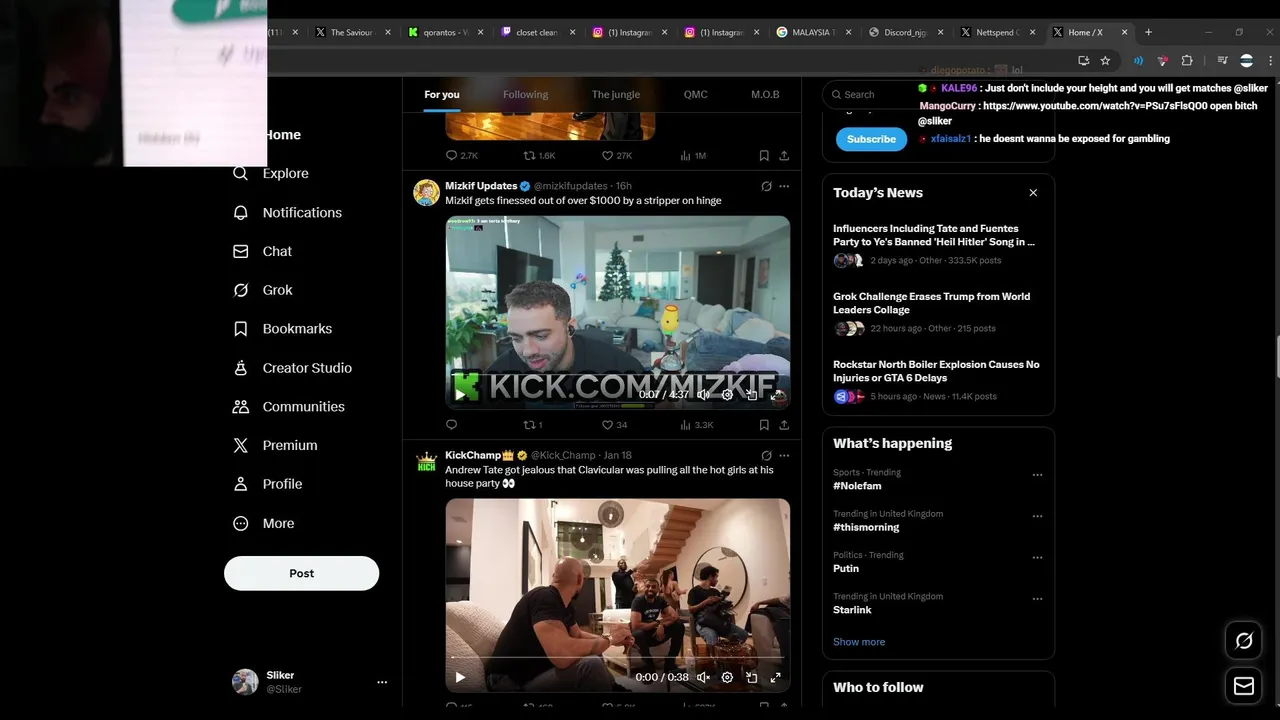The image size is (1280, 720).
Task: Seek on the KickChamp video progress bar
Action: 615,658
